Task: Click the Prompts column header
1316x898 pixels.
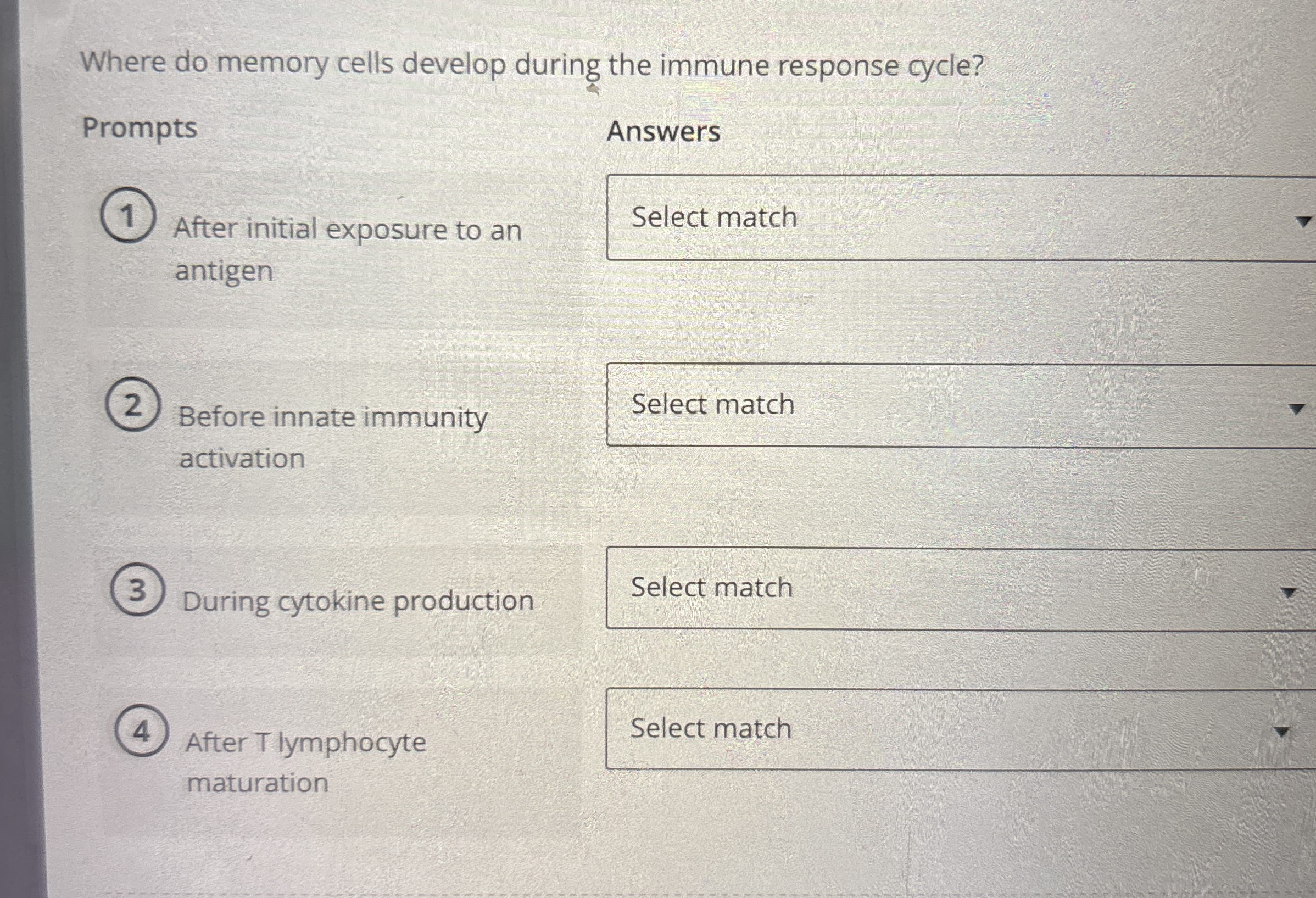Action: coord(140,130)
